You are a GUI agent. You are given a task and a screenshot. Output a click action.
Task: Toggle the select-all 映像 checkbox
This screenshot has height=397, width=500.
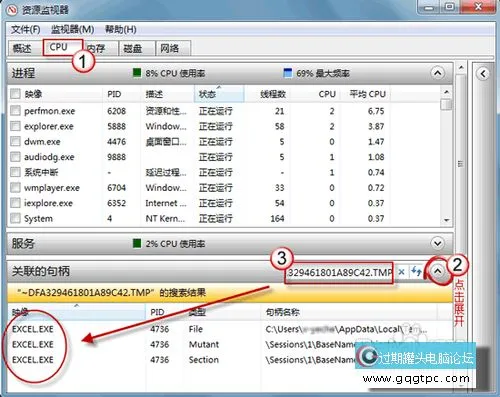(15, 94)
